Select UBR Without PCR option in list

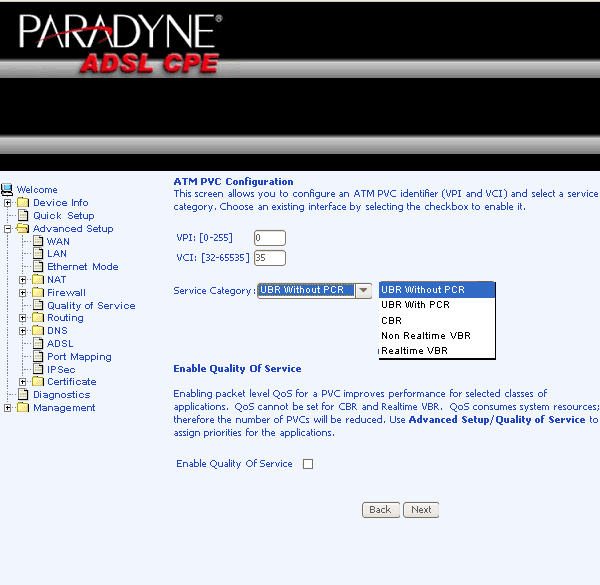(437, 290)
